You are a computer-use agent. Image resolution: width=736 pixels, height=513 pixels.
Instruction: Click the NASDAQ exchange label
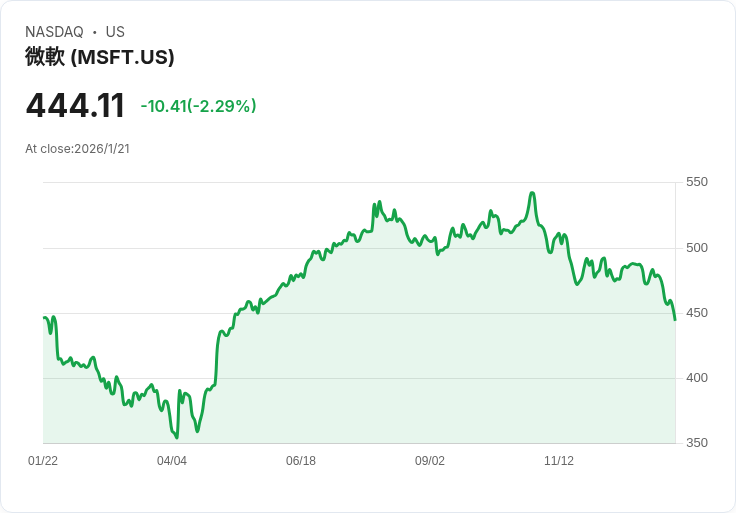pyautogui.click(x=54, y=32)
